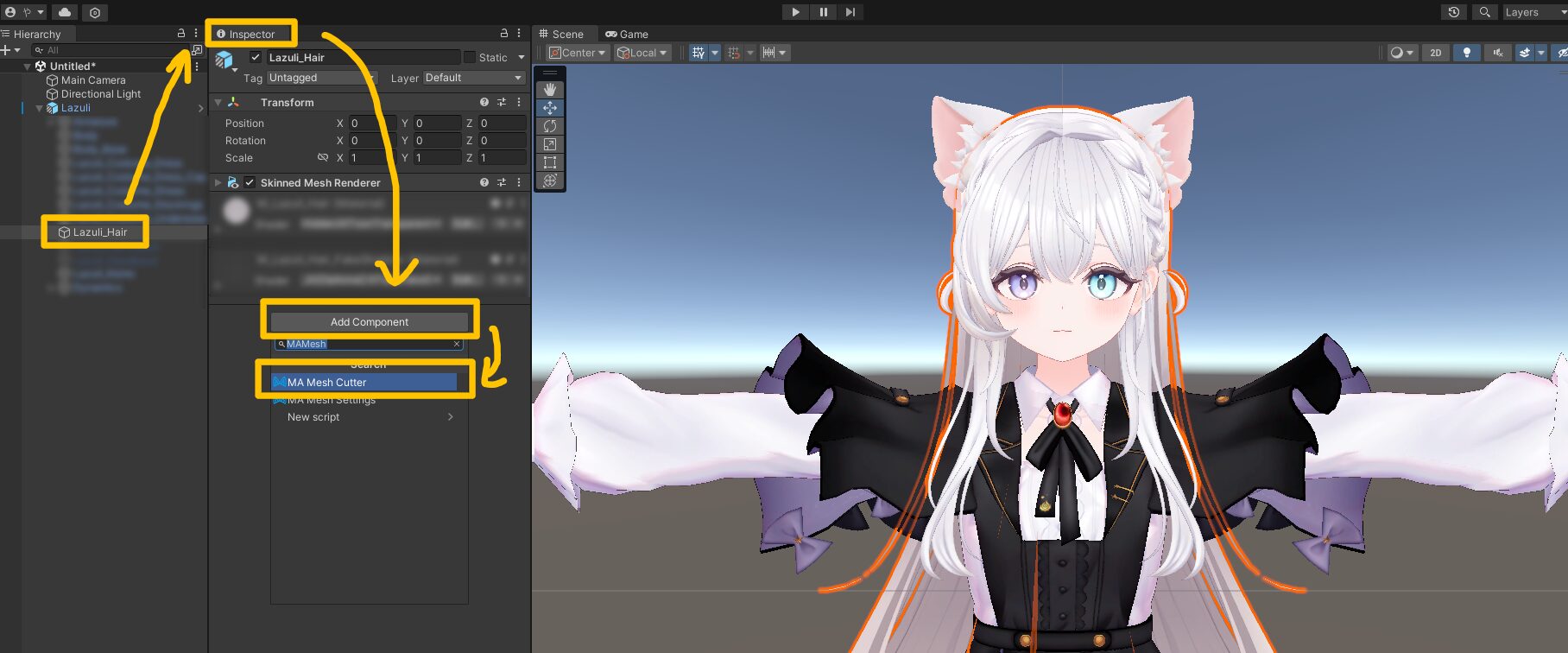The image size is (1568, 653).
Task: Open the Tag dropdown showing Untagged
Action: point(321,78)
